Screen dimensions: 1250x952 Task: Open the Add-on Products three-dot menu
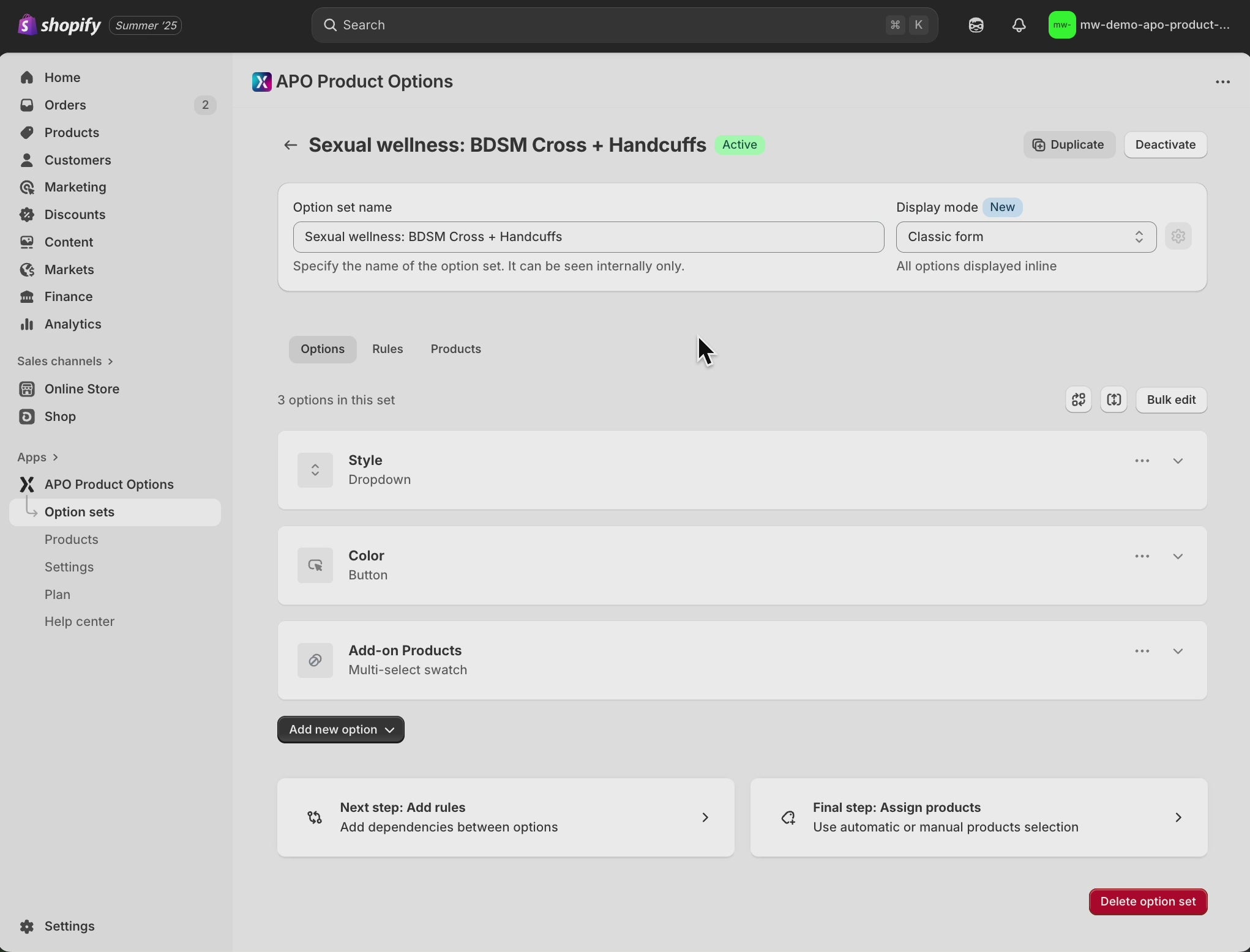1142,651
